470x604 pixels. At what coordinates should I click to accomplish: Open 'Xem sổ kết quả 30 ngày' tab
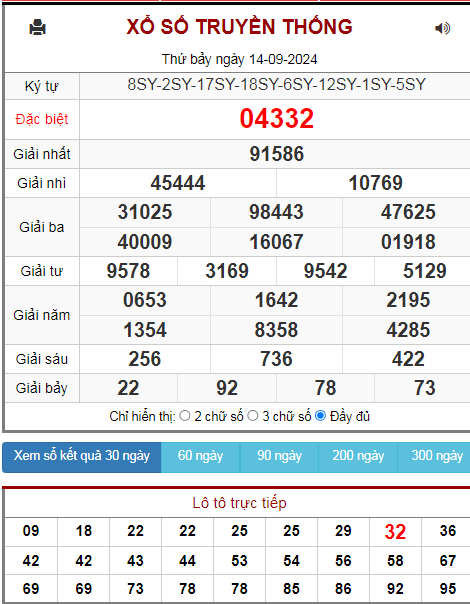click(x=82, y=457)
